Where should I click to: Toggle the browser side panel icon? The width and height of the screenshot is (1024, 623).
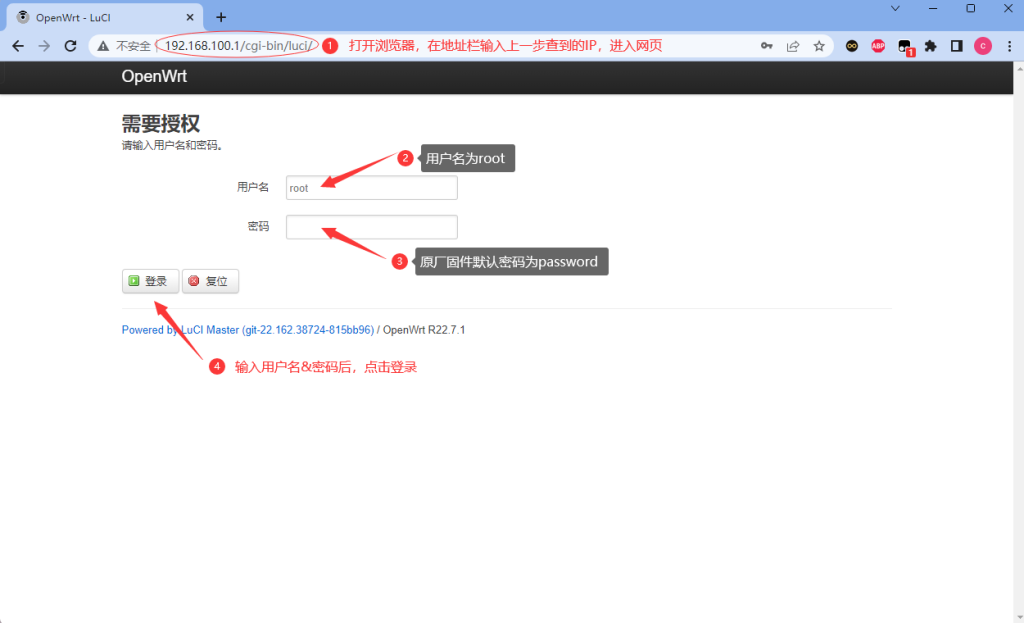pos(957,46)
